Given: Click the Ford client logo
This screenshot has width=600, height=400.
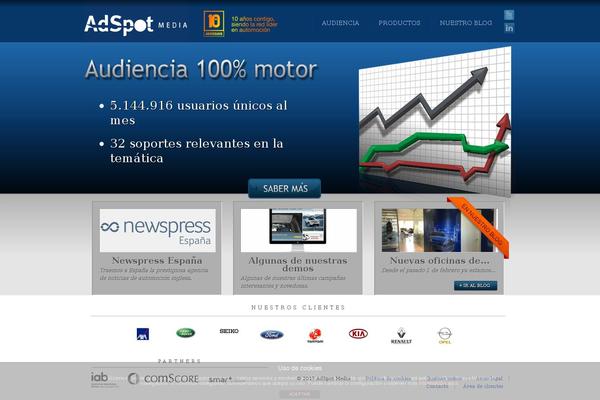Looking at the screenshot, I should (x=272, y=335).
